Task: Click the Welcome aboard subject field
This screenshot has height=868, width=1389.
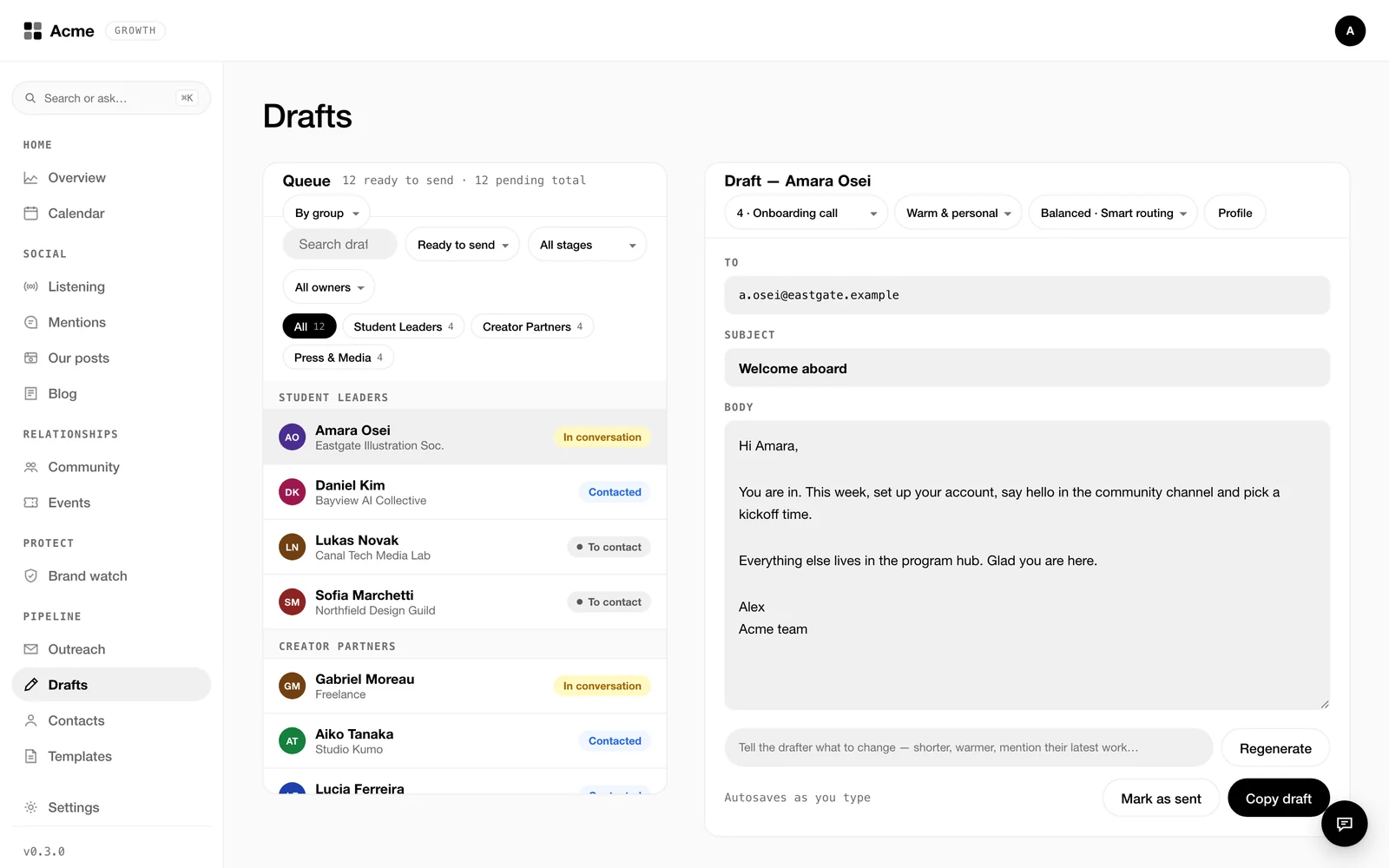Action: point(1027,368)
